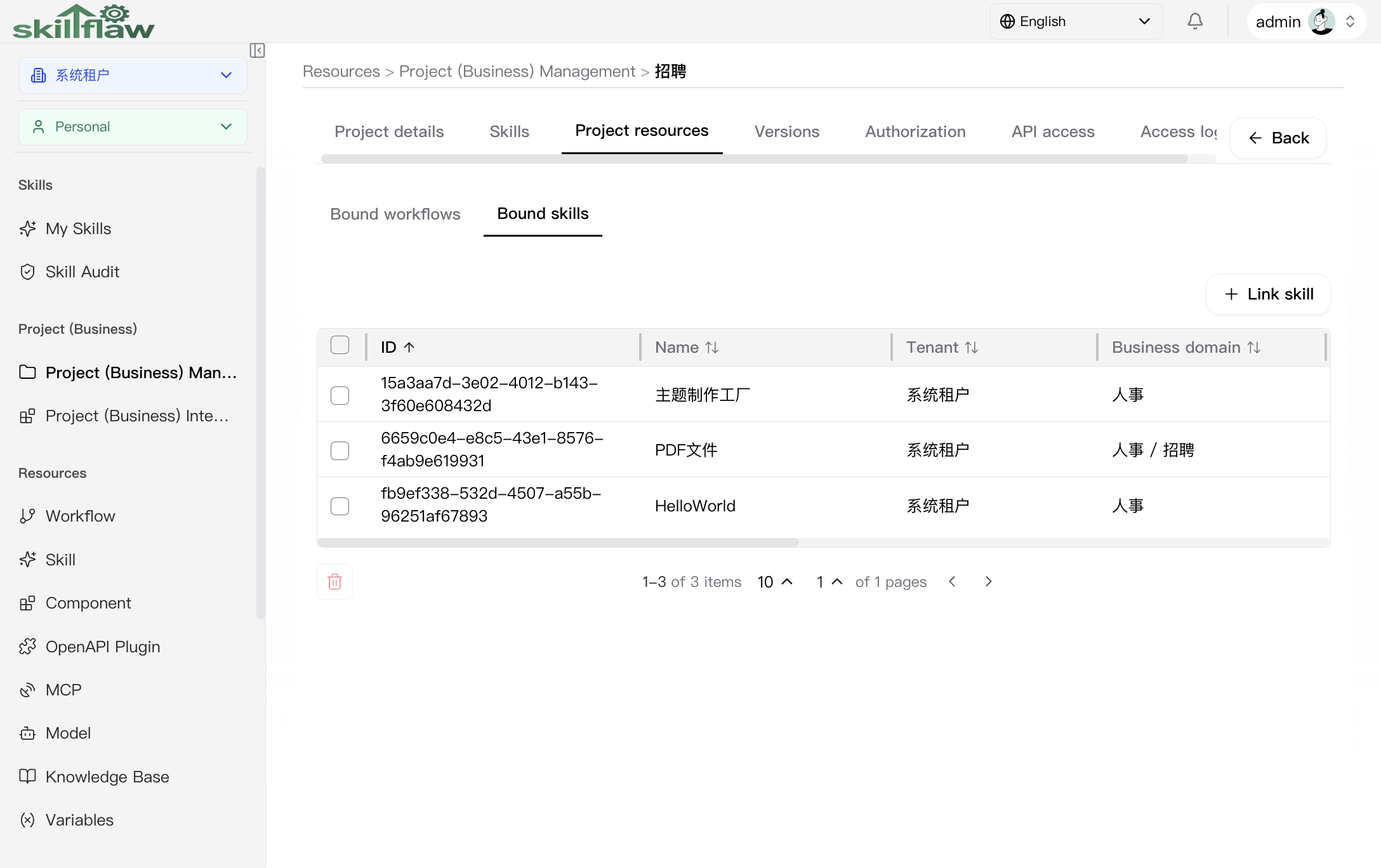Image resolution: width=1381 pixels, height=868 pixels.
Task: Switch to Versions tab
Action: click(x=787, y=132)
